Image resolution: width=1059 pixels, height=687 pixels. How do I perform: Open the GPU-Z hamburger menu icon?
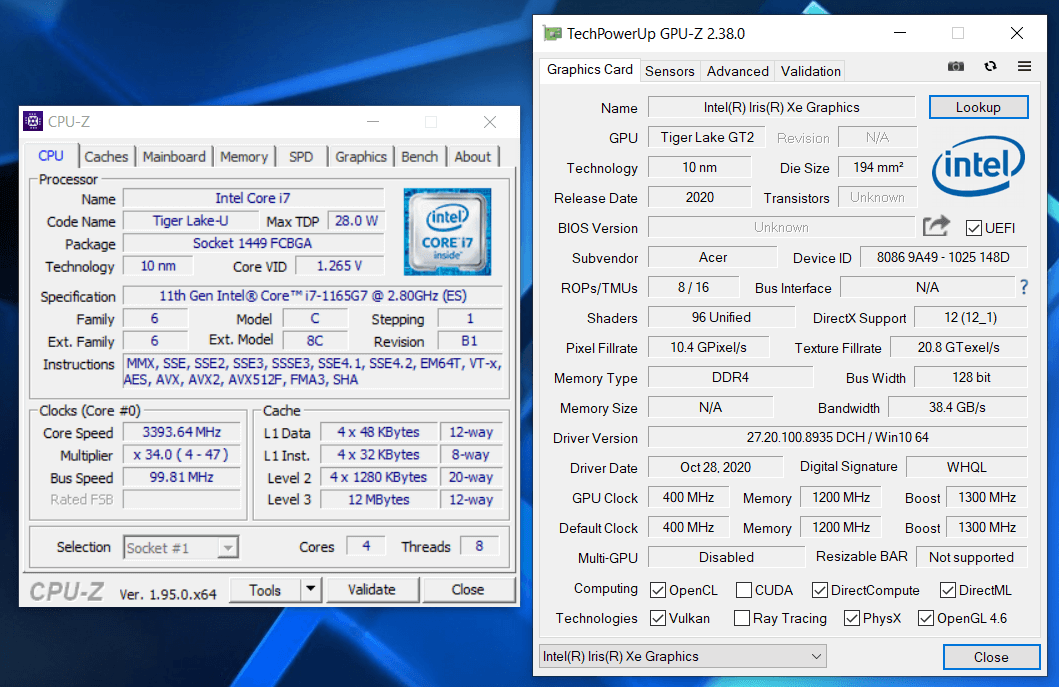tap(1024, 66)
